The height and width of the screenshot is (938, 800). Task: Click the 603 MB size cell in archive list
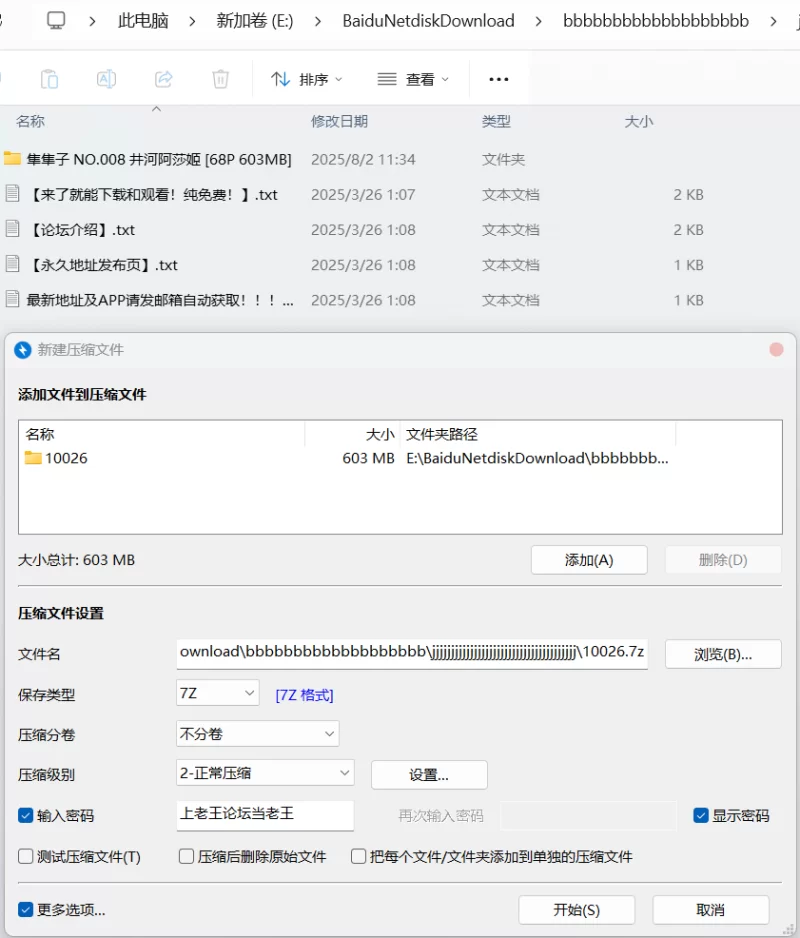pyautogui.click(x=368, y=458)
